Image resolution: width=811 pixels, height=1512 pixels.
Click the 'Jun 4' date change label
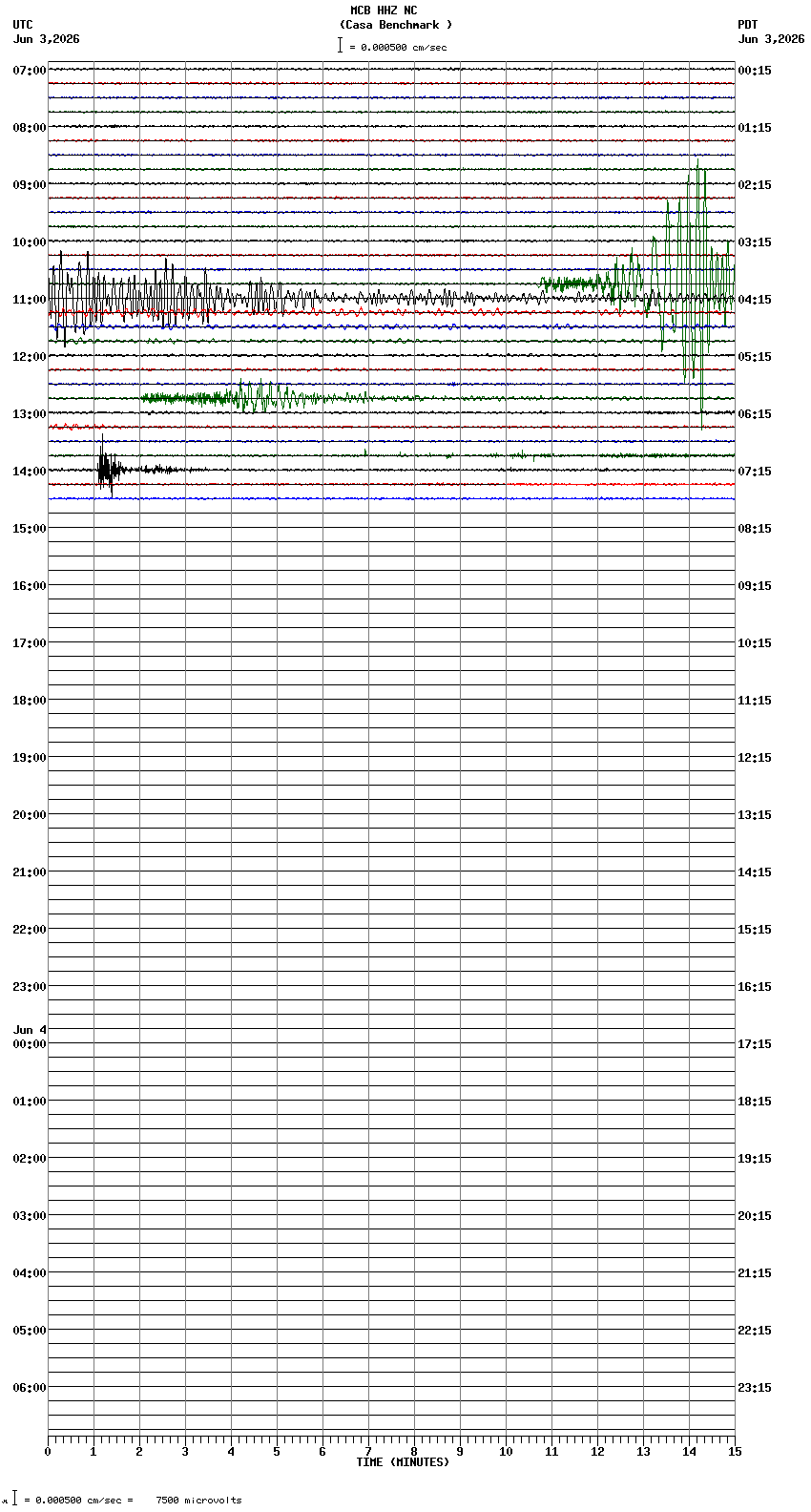(30, 1030)
